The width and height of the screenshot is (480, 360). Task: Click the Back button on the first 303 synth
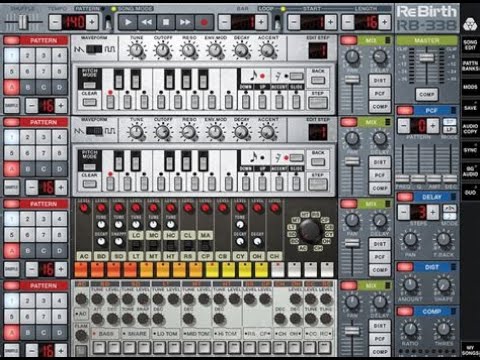coord(318,80)
